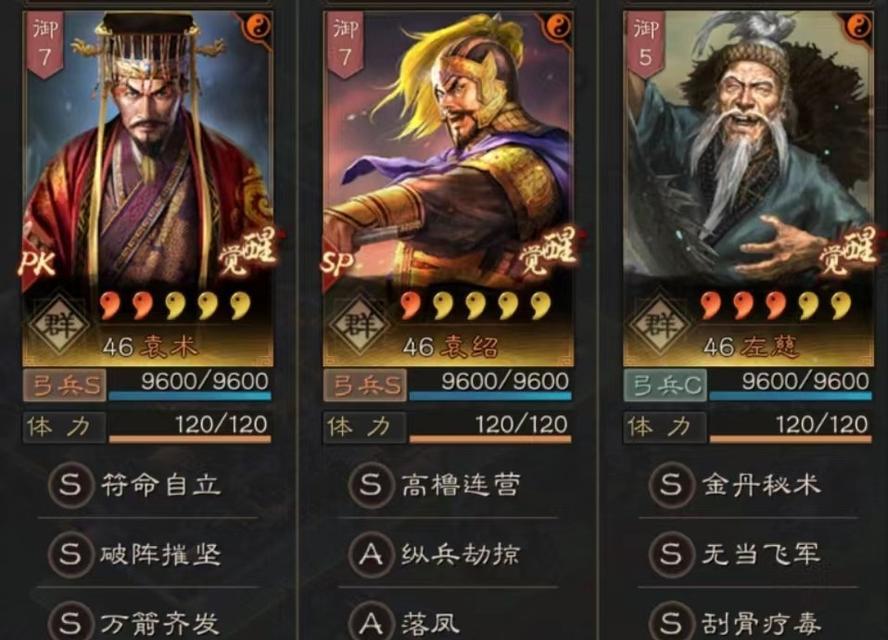Tap the 御 5 badge on 左慈 card

[x=645, y=44]
